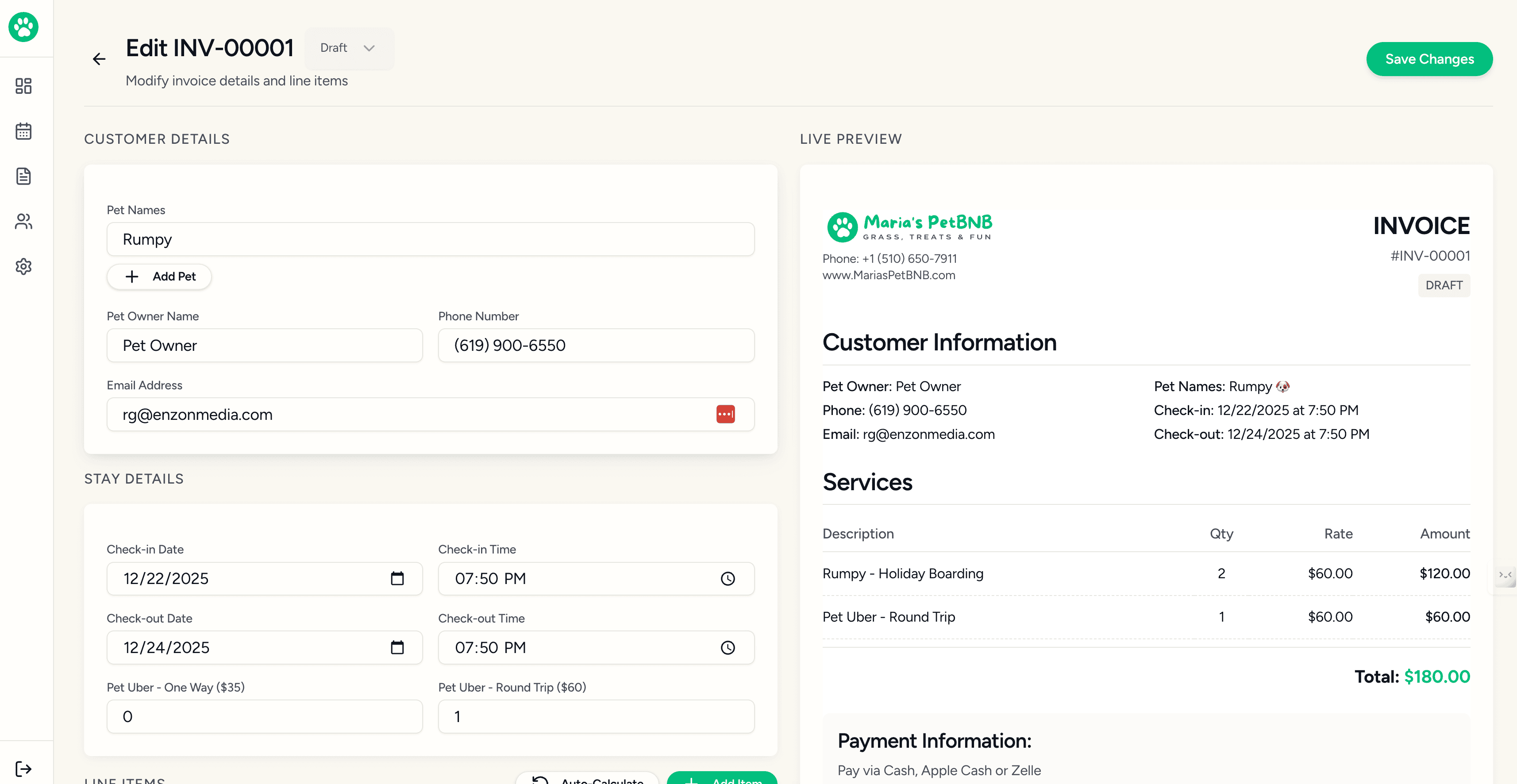Open the dashboard from the sidebar

(x=23, y=86)
